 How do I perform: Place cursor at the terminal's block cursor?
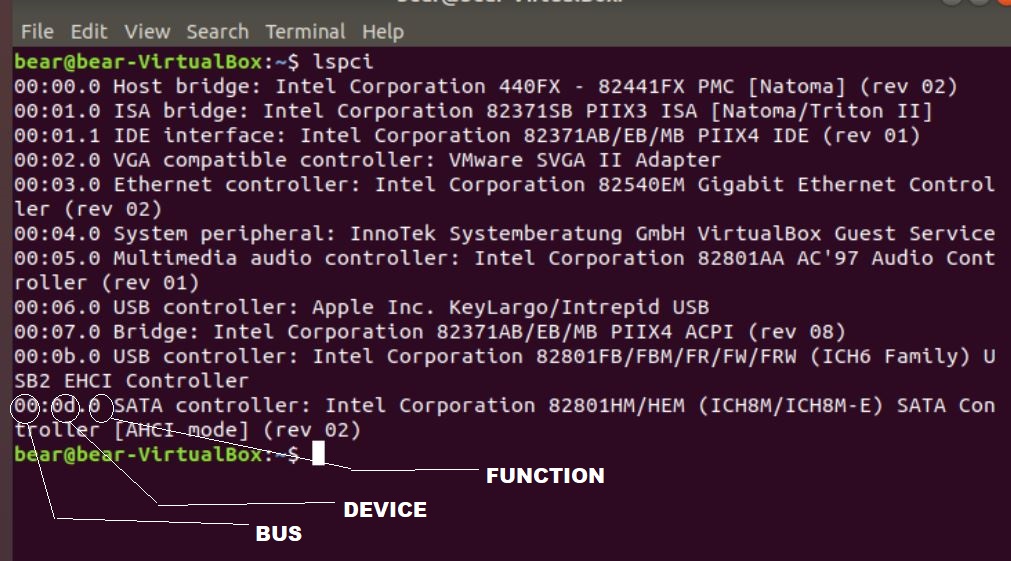pos(318,453)
